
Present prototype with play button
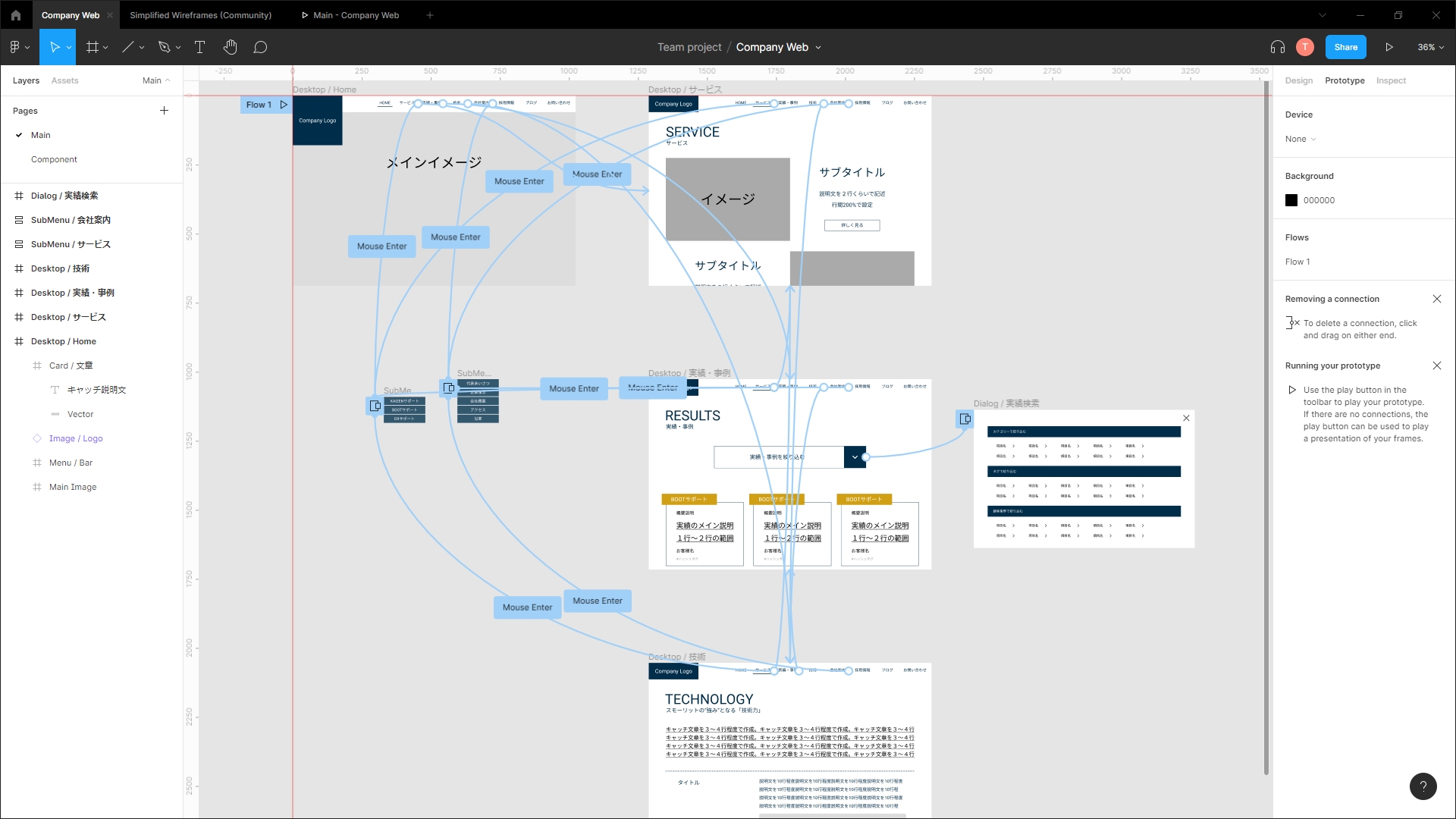(1389, 47)
